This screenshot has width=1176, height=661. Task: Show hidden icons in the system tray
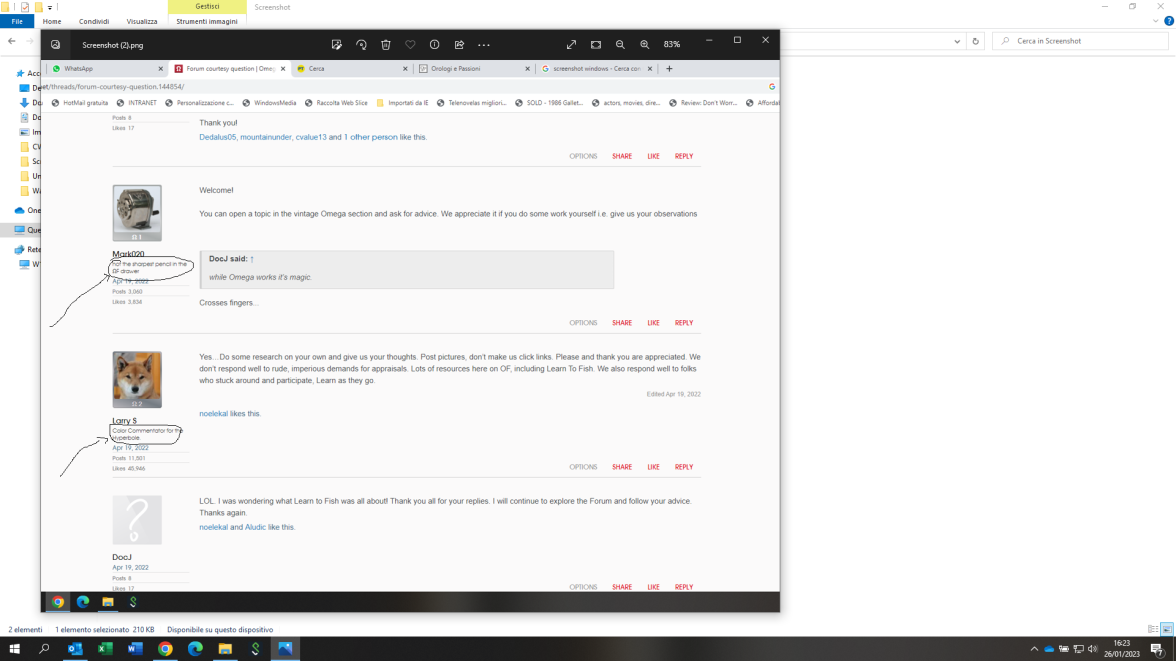click(x=1034, y=649)
